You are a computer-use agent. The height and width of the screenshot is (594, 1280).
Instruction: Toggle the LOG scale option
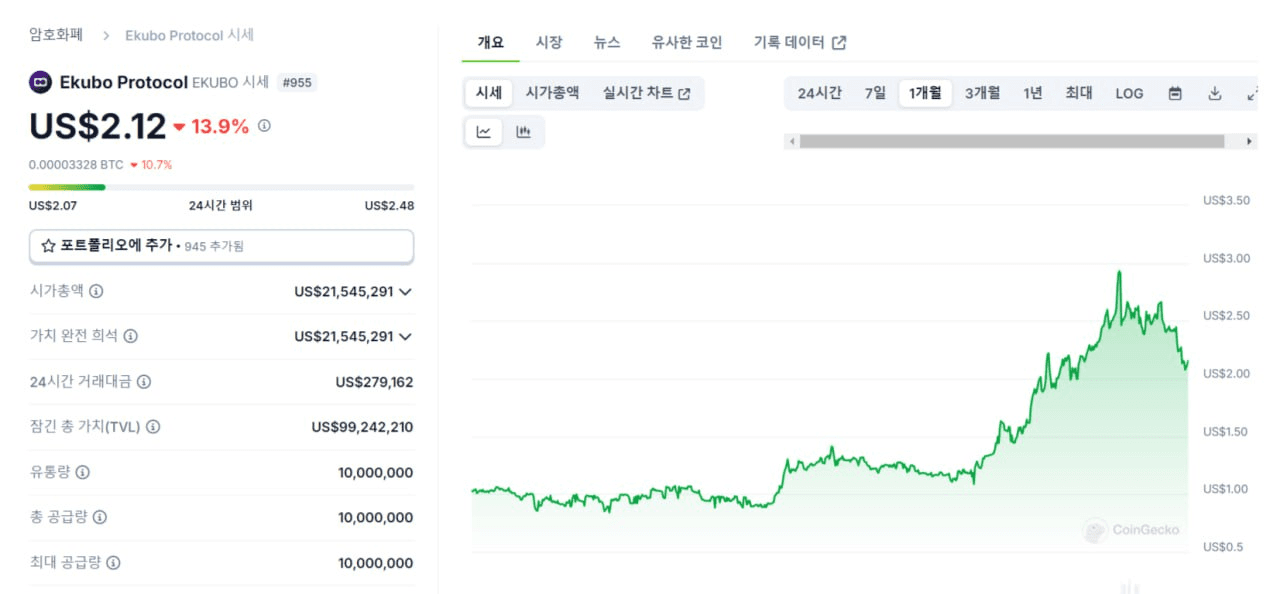[x=1129, y=93]
